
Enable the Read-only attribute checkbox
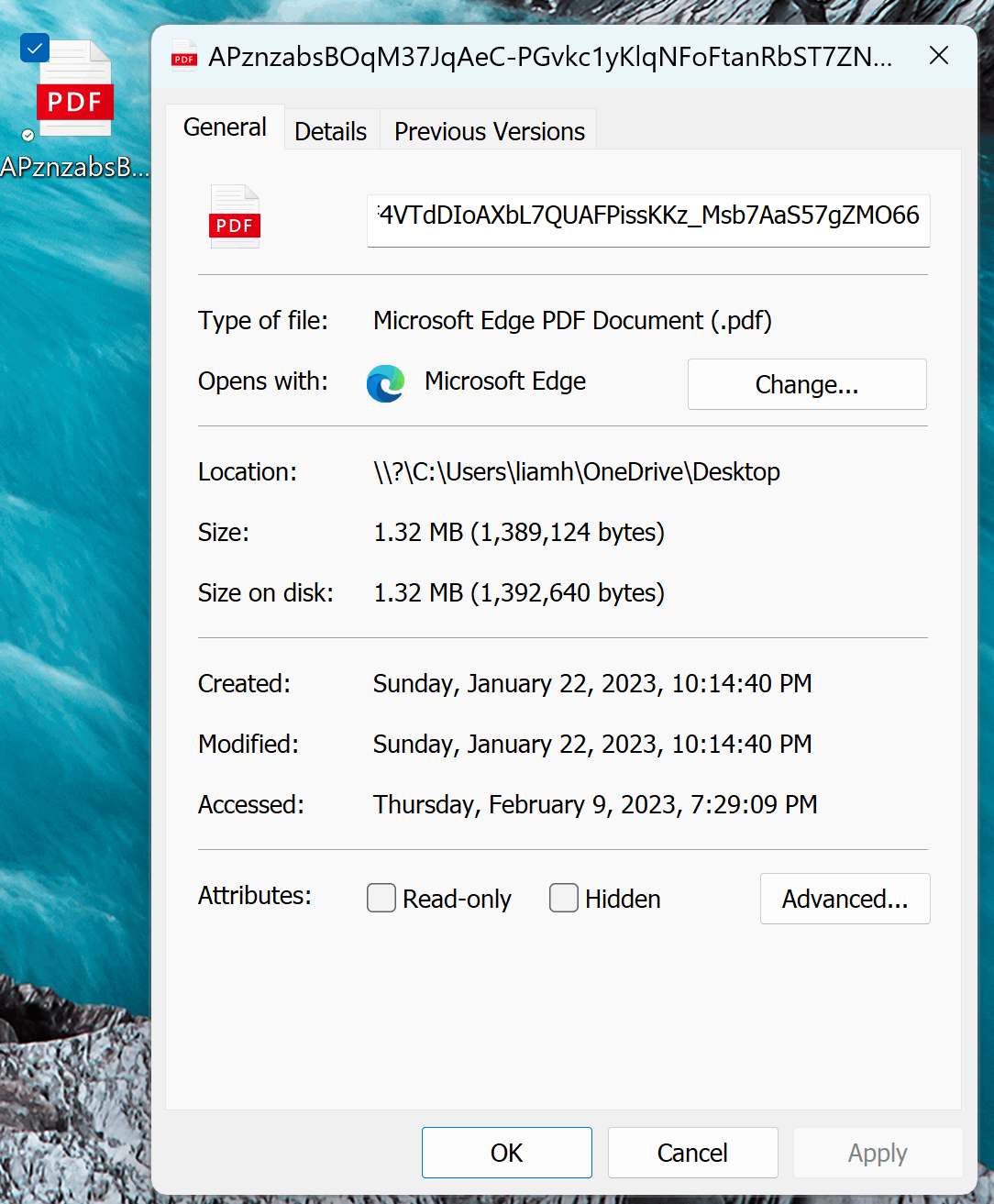381,898
